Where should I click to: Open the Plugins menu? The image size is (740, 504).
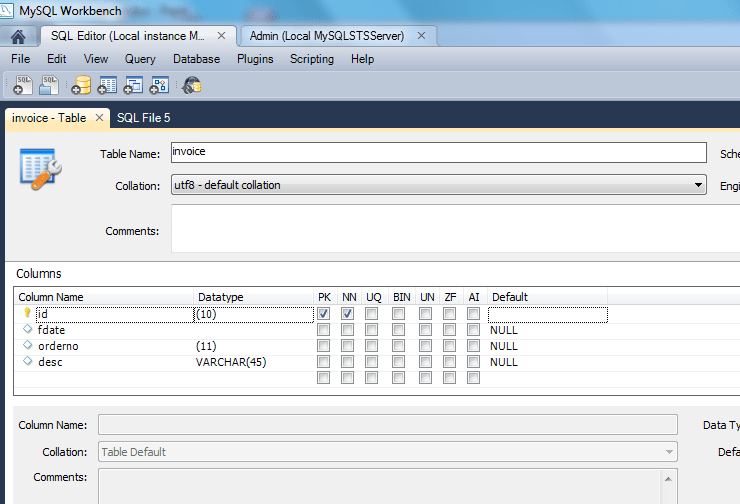tap(255, 59)
